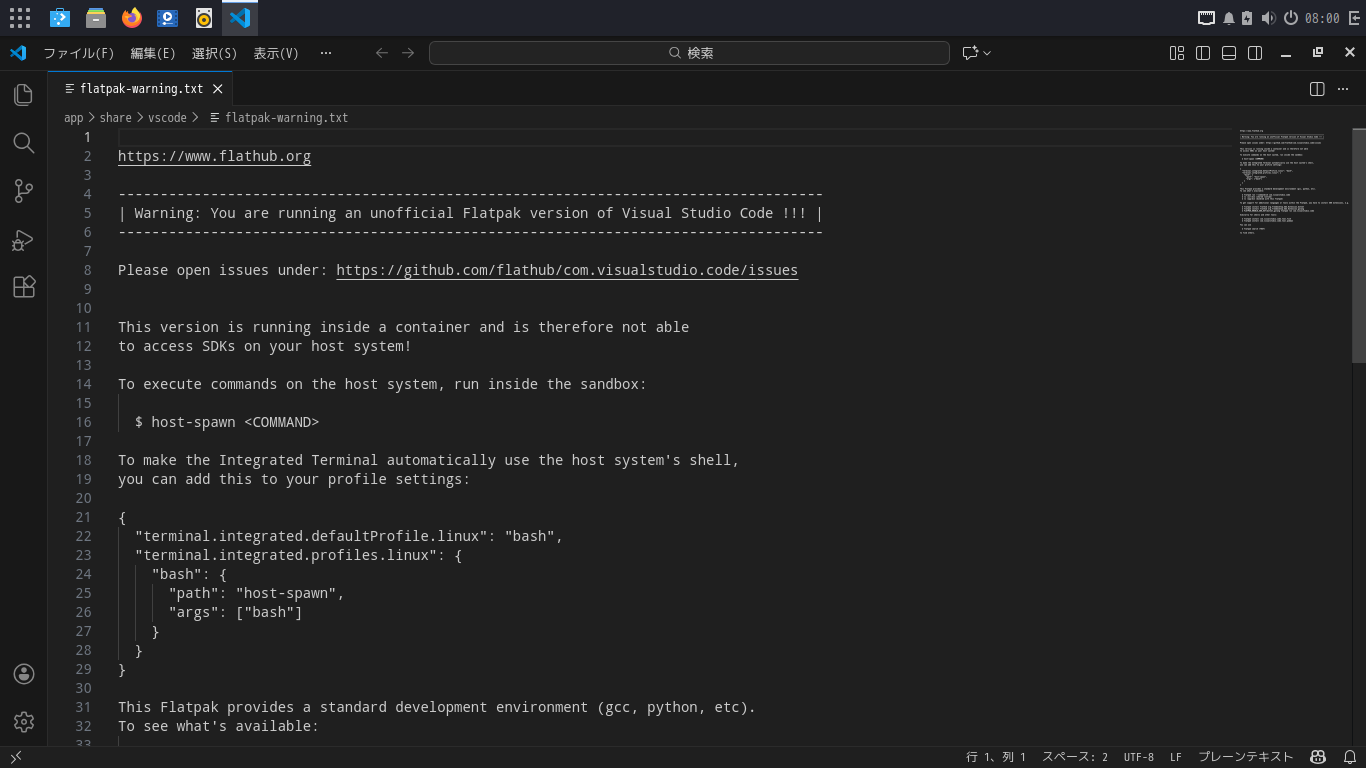Open the 表示(V) menu

(x=276, y=53)
